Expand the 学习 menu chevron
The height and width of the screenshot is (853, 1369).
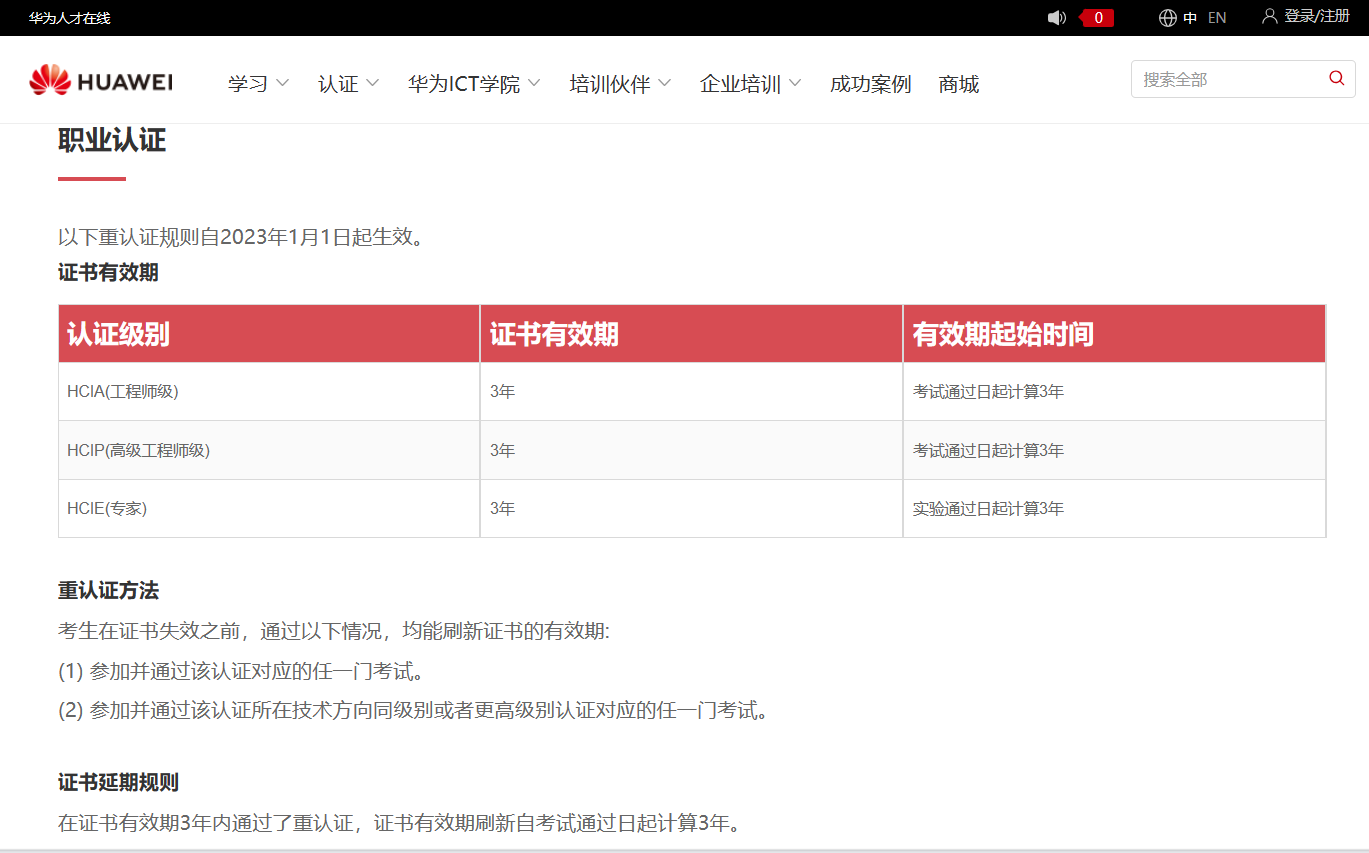click(282, 83)
